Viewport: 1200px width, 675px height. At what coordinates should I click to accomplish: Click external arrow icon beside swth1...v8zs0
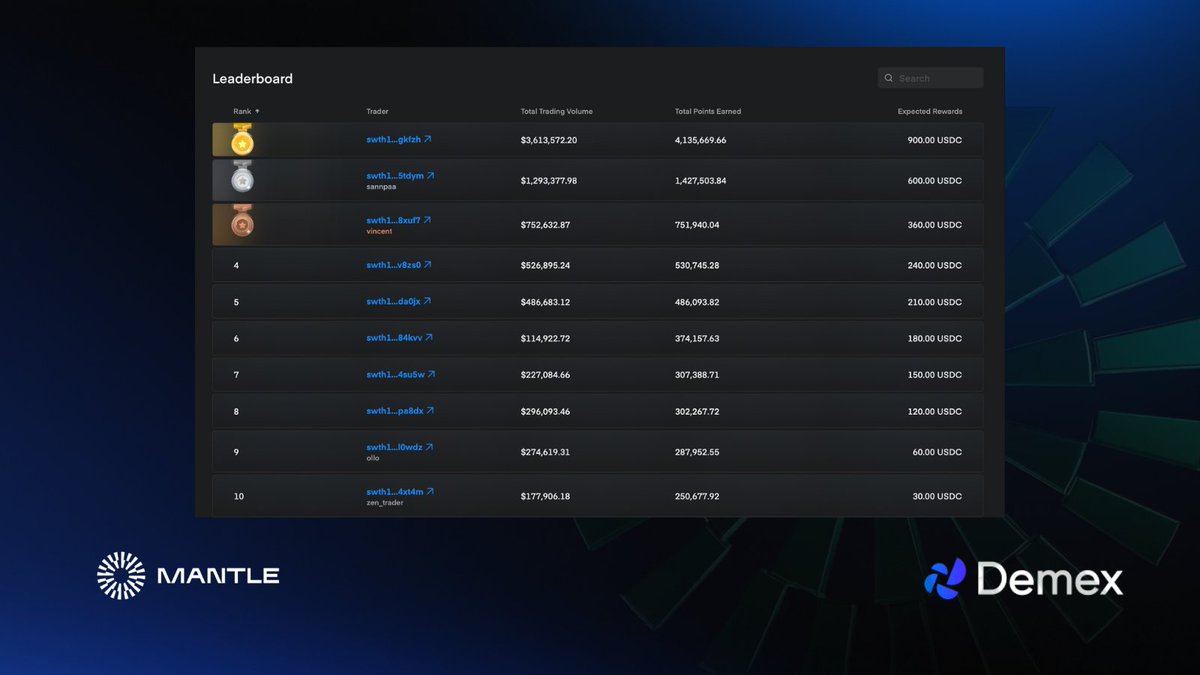tap(428, 264)
